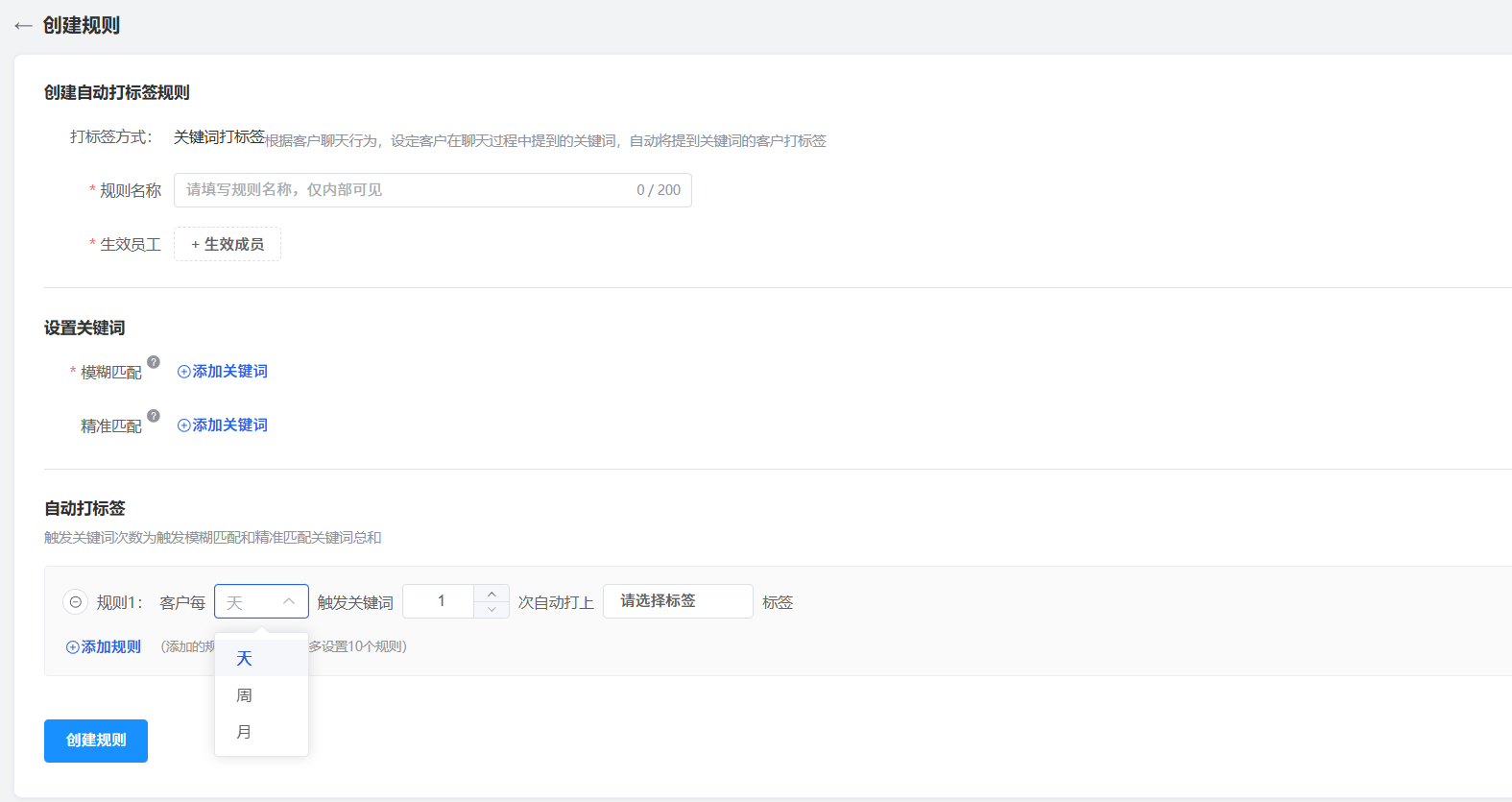This screenshot has height=802, width=1512.
Task: Select 月 in the dropdown list
Action: click(x=261, y=732)
